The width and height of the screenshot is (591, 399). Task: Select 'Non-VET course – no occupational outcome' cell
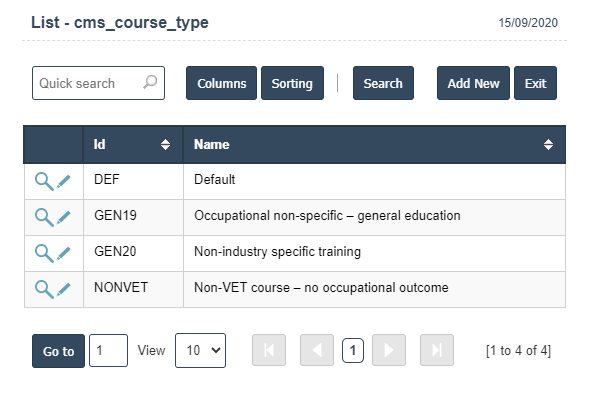point(375,289)
